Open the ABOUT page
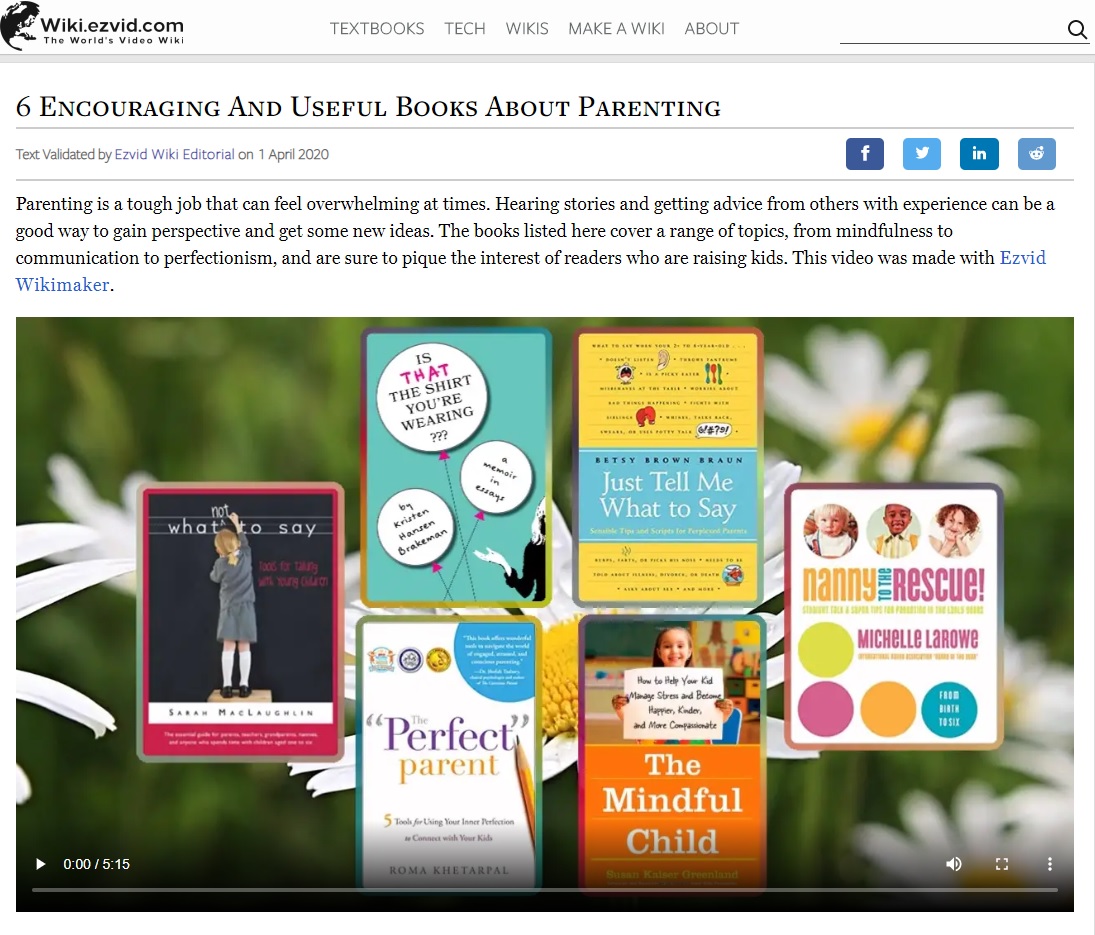The image size is (1095, 935). pos(712,29)
